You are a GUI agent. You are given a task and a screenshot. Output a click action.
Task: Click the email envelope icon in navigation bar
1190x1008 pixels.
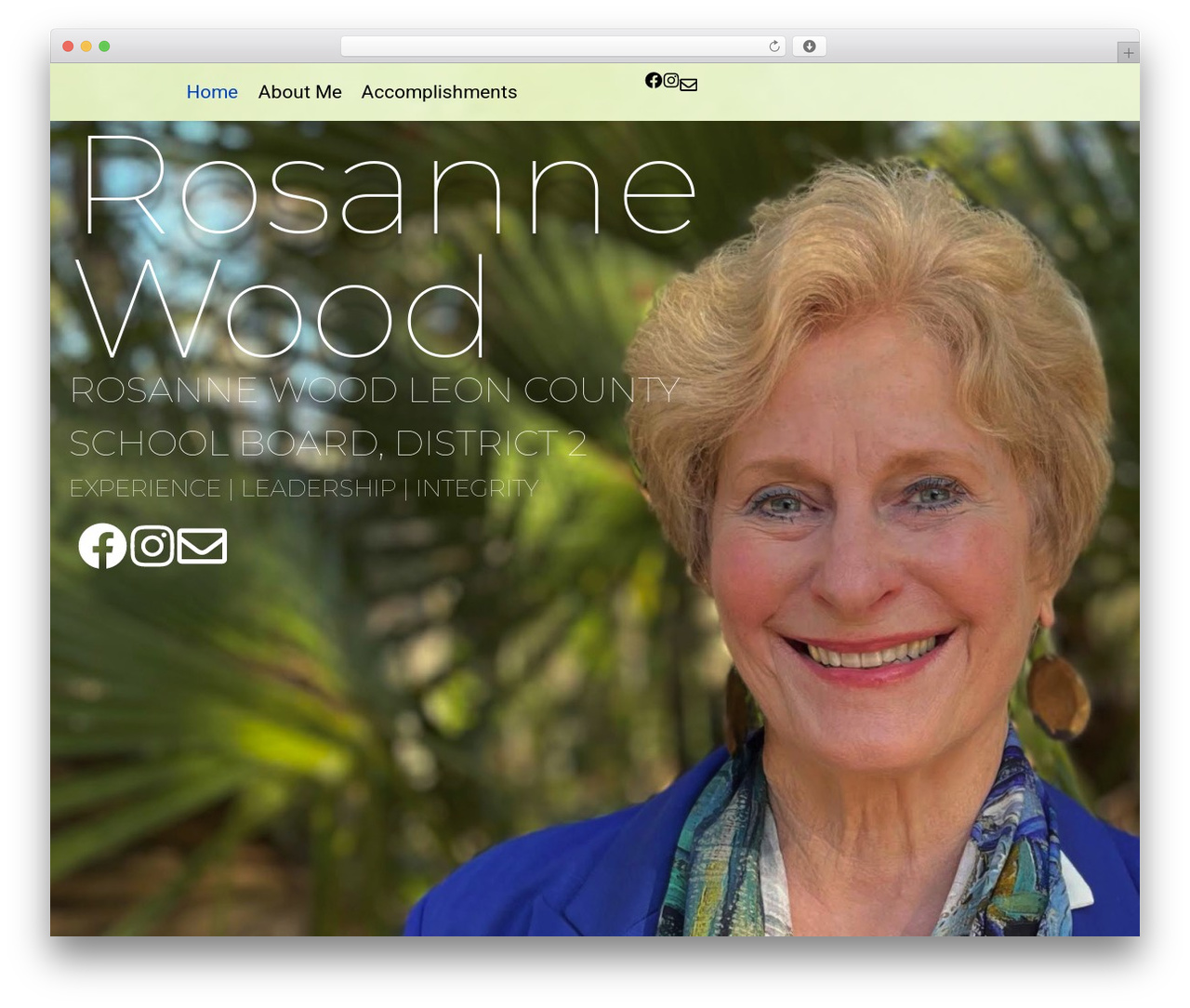(x=689, y=85)
